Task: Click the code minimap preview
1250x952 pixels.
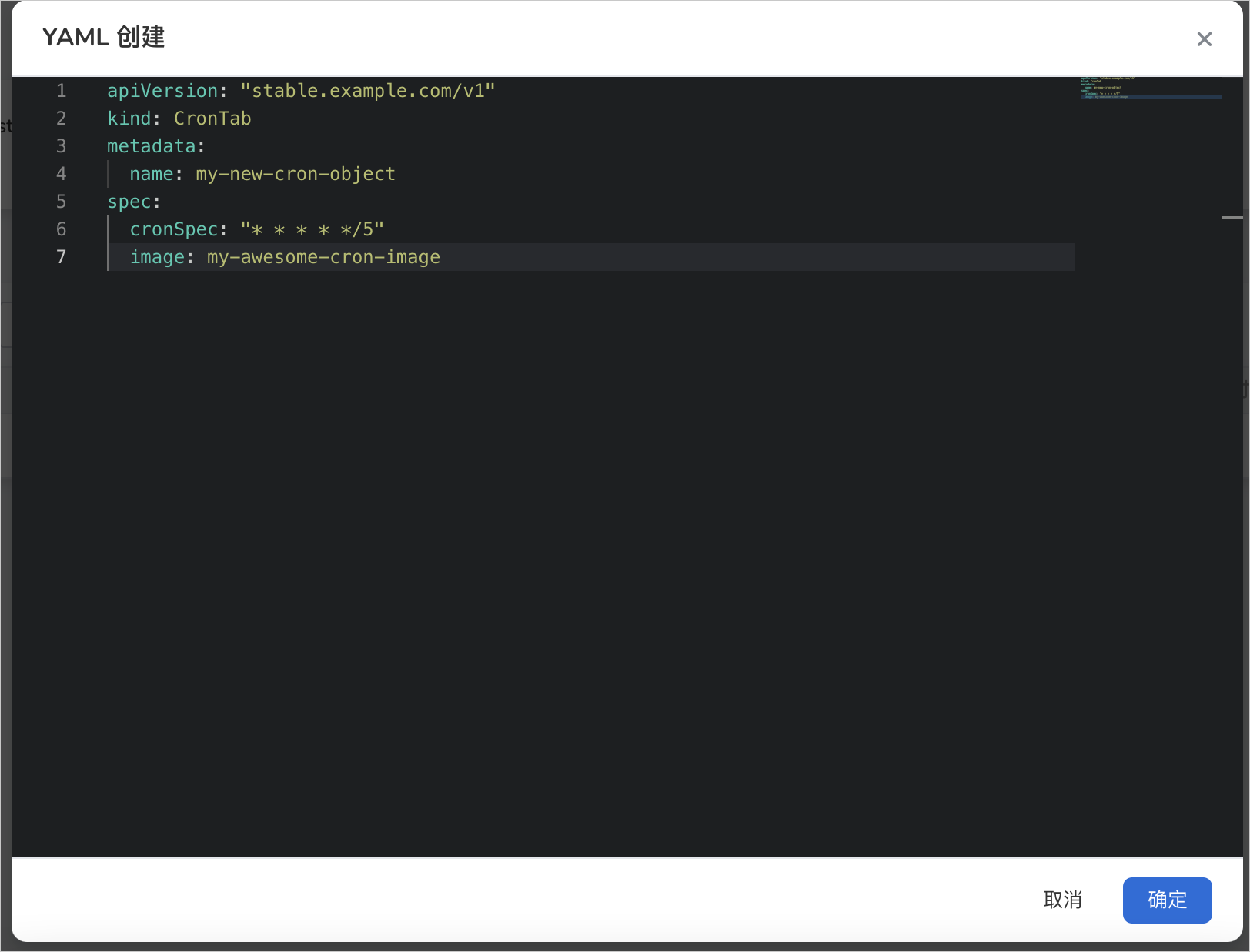Action: coord(1150,88)
